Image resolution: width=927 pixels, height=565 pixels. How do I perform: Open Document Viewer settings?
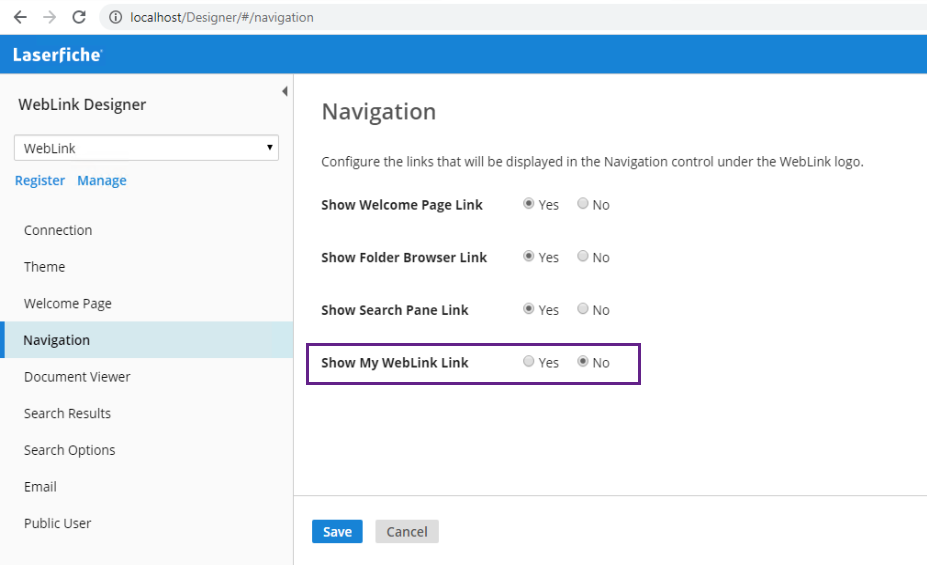click(77, 376)
